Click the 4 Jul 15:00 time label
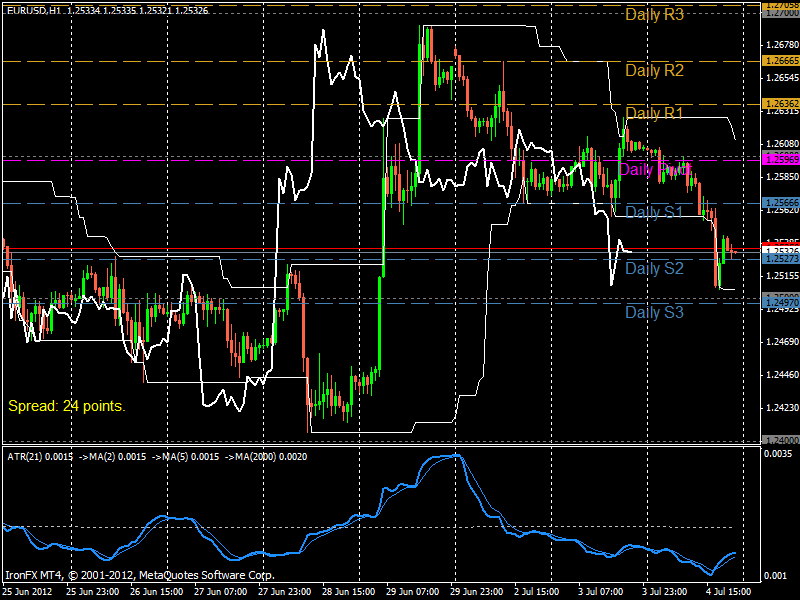Image resolution: width=800 pixels, height=600 pixels. pyautogui.click(x=731, y=592)
